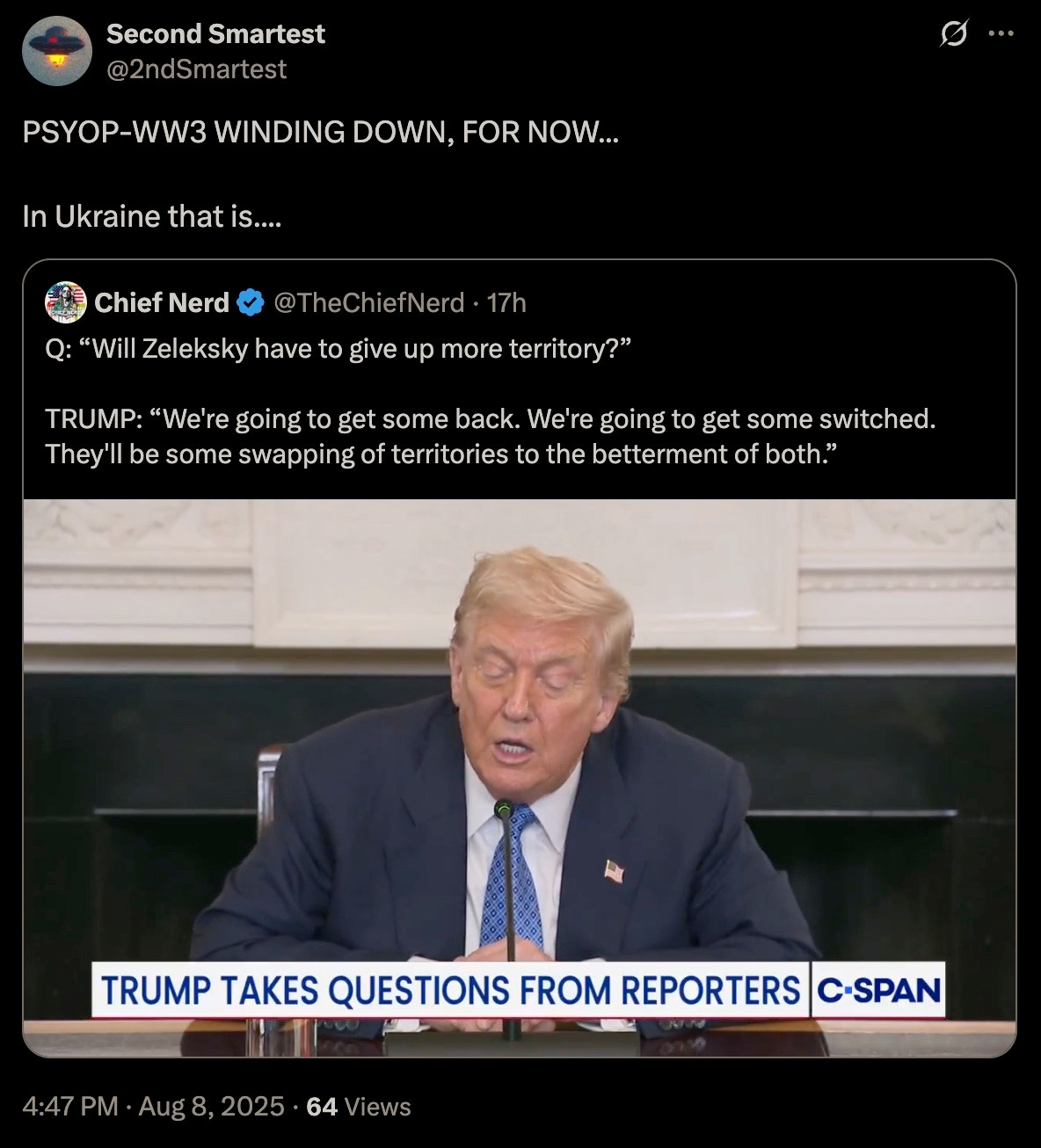This screenshot has height=1148, width=1041.
Task: Open the Second Smartest UFO profile avatar
Action: coord(56,51)
